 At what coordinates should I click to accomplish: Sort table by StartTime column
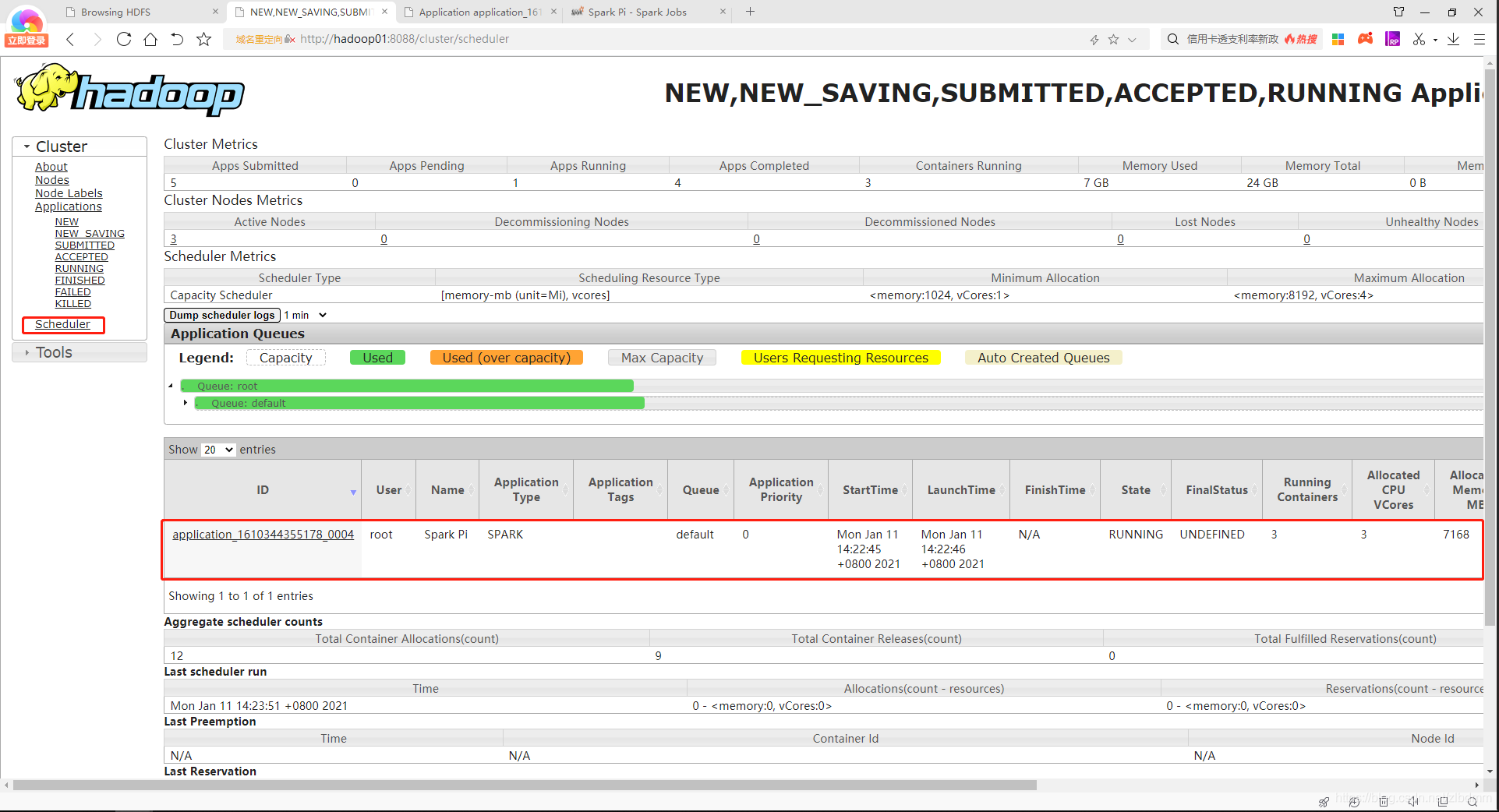[x=870, y=490]
